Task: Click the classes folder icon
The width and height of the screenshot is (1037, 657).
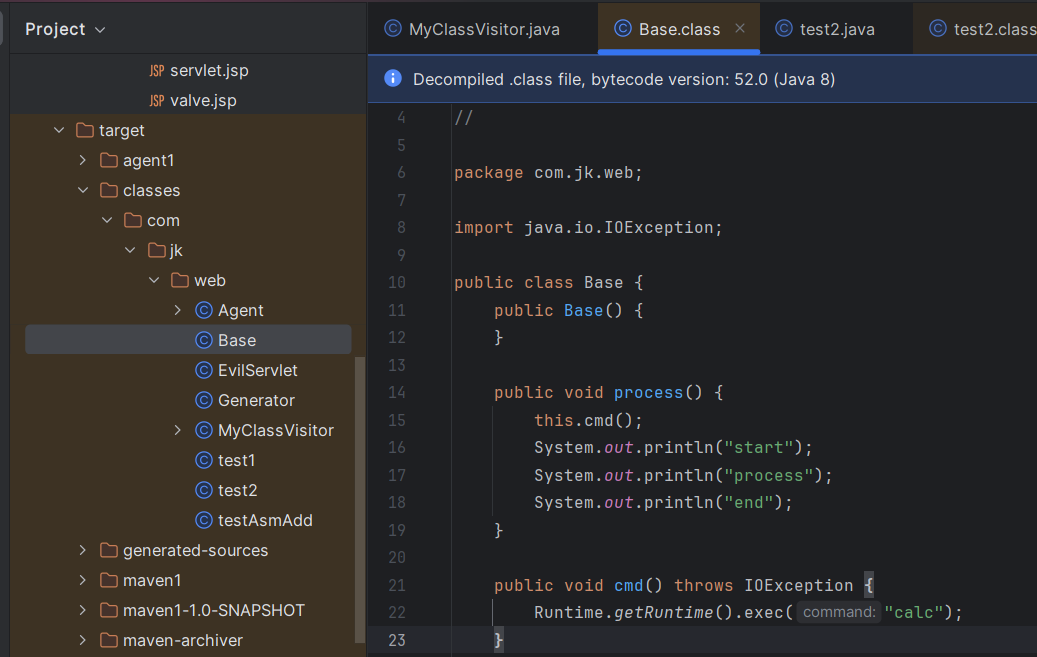Action: [x=108, y=190]
